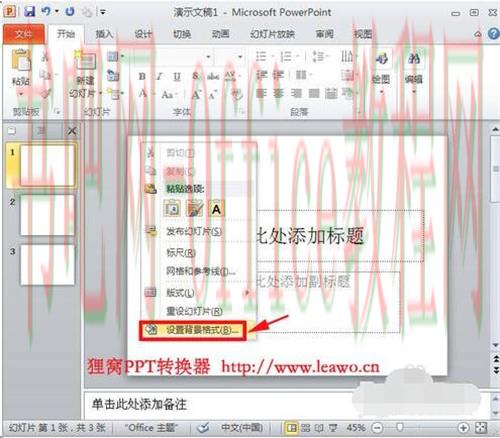500x438 pixels.
Task: Toggle Italic formatting
Action: [x=159, y=76]
